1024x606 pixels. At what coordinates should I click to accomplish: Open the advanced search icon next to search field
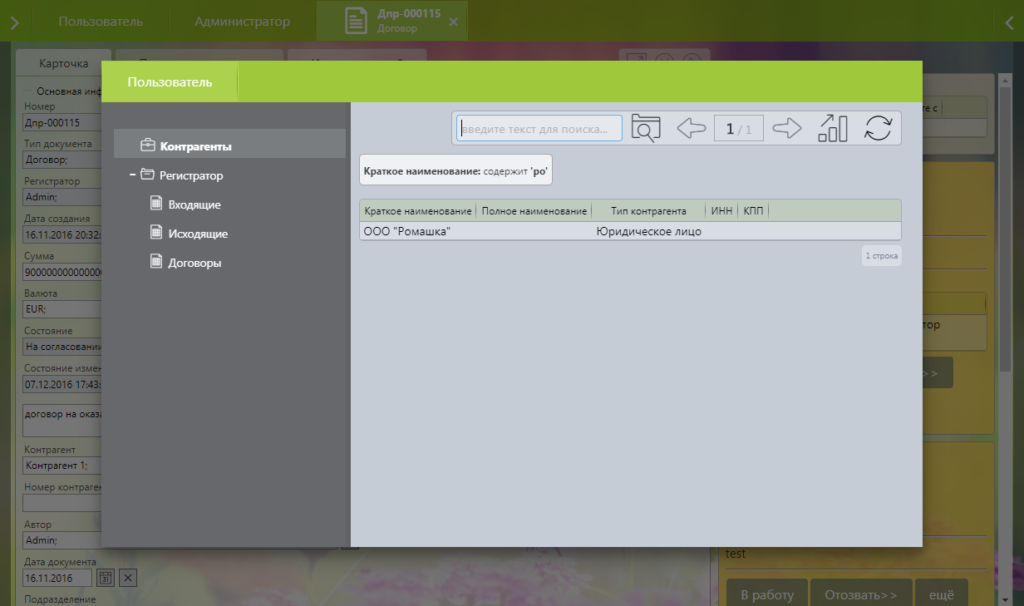point(646,128)
